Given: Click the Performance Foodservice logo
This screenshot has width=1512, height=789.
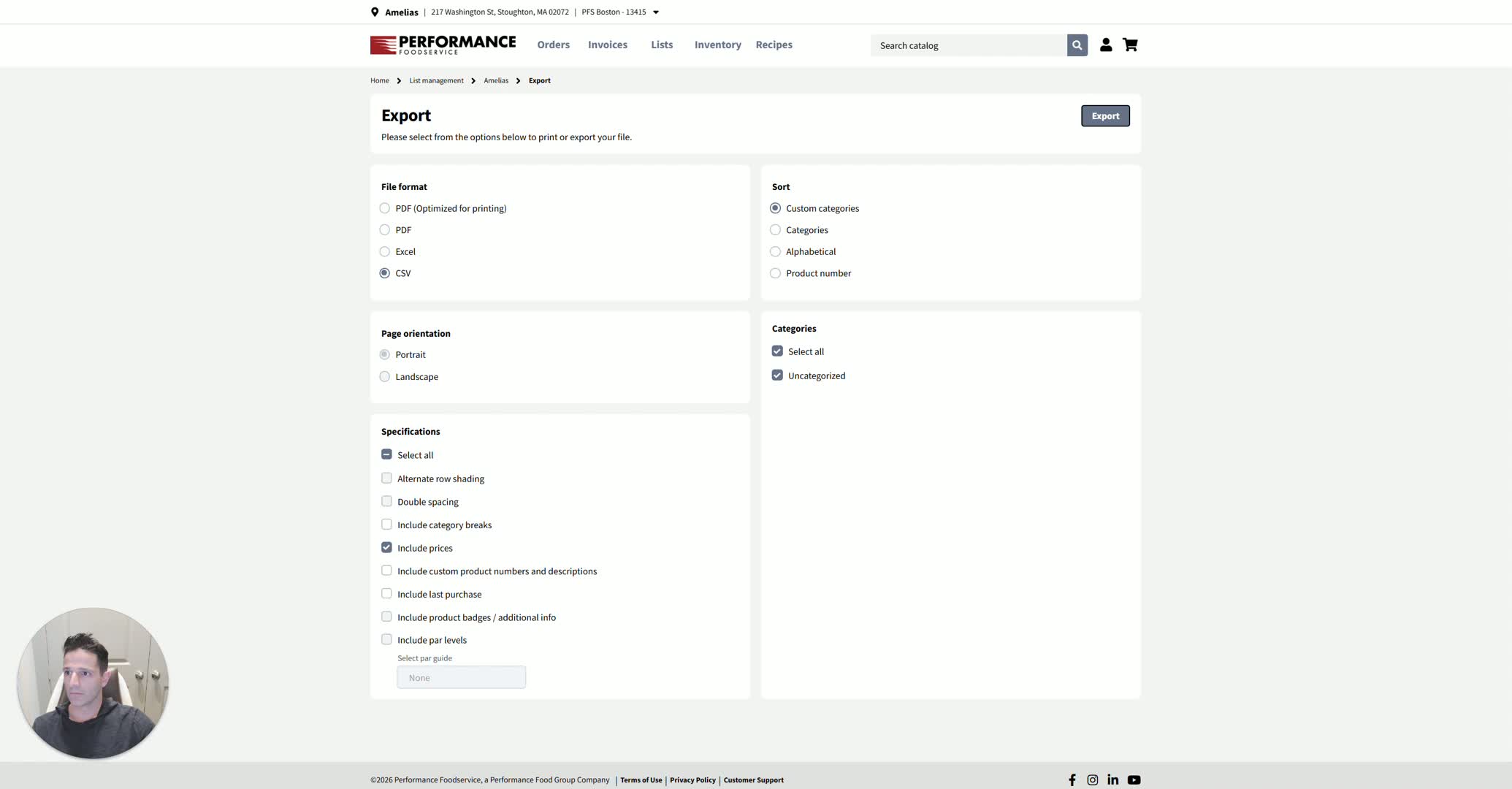Looking at the screenshot, I should [x=443, y=45].
